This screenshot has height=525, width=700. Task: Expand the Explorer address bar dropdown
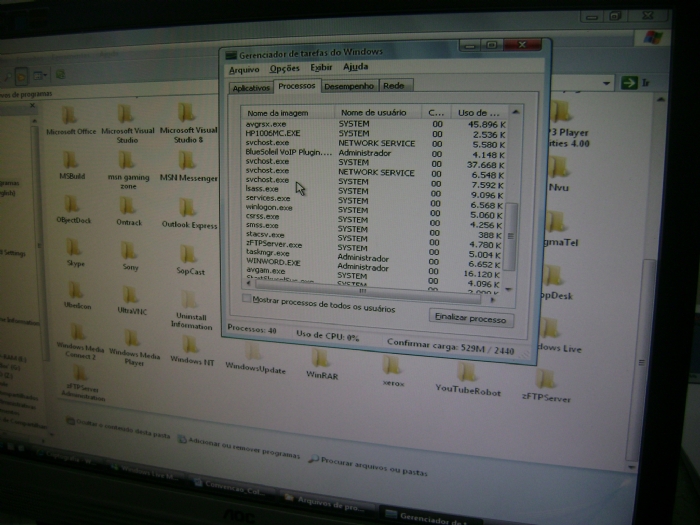tap(606, 83)
